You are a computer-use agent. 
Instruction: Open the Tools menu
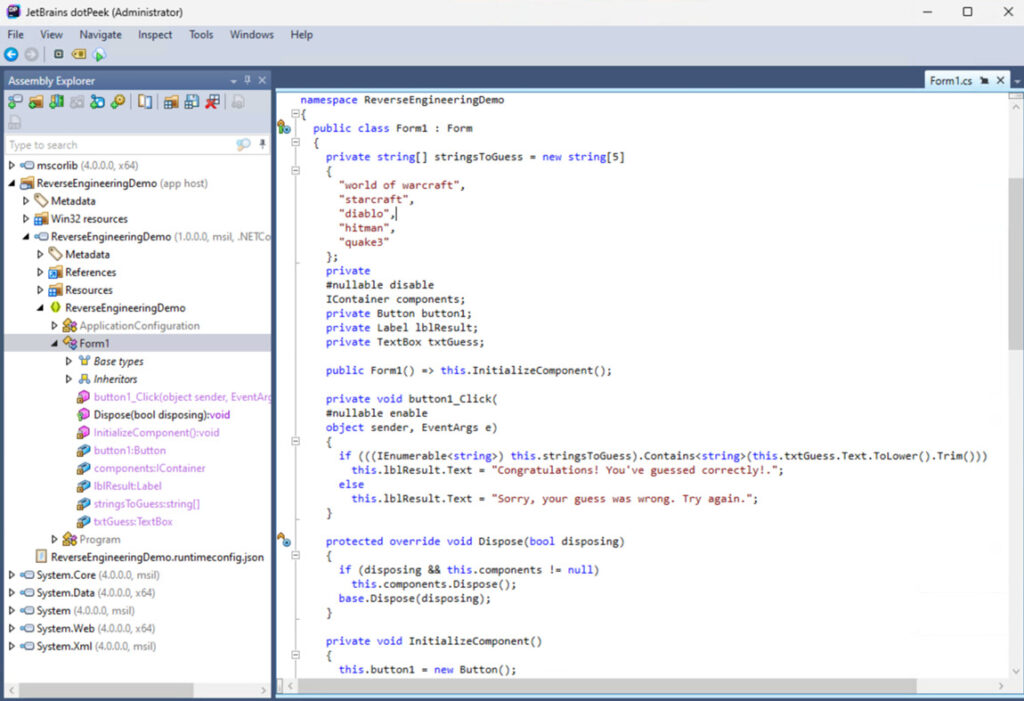(201, 35)
